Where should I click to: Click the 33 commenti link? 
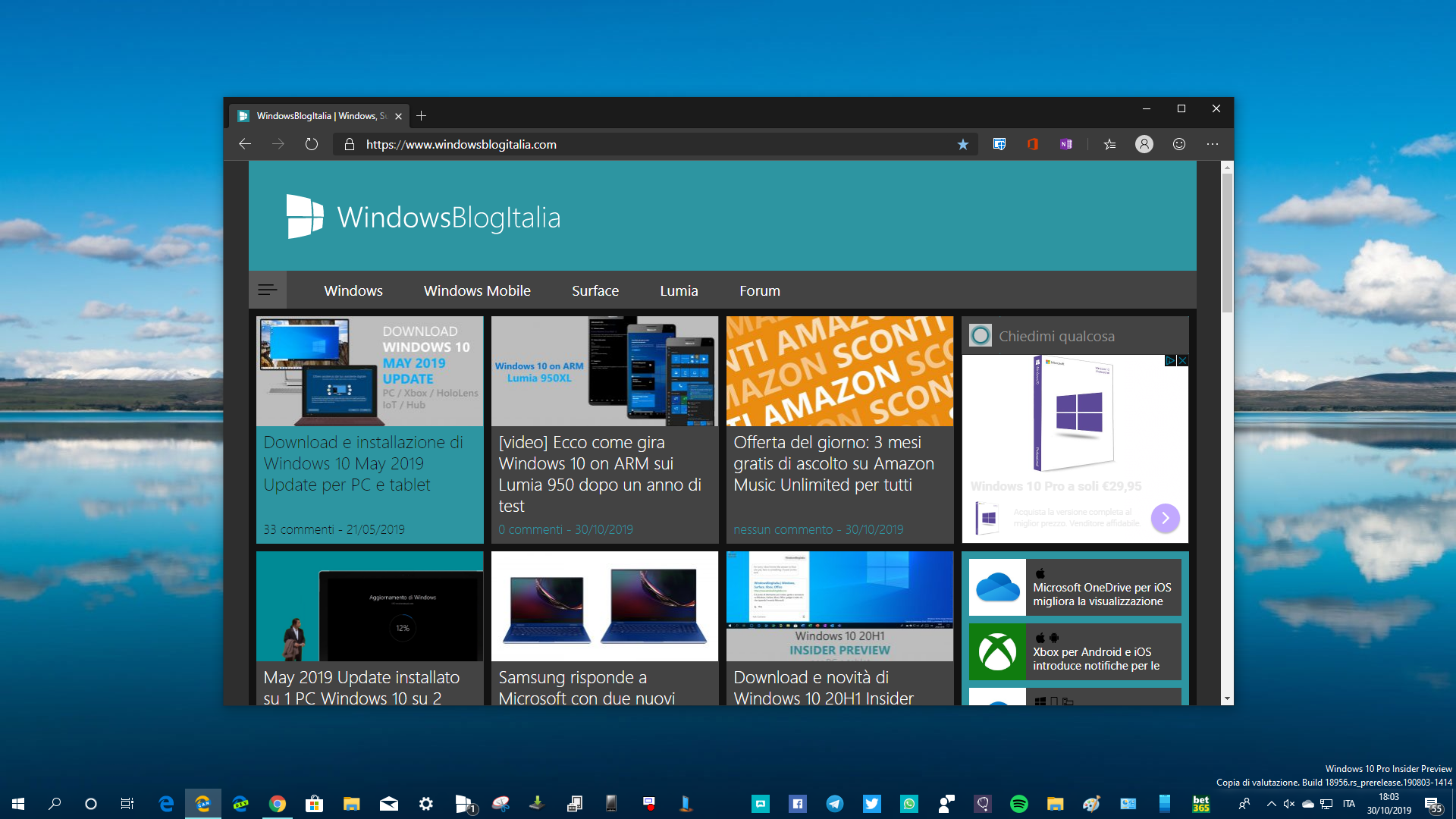[299, 529]
